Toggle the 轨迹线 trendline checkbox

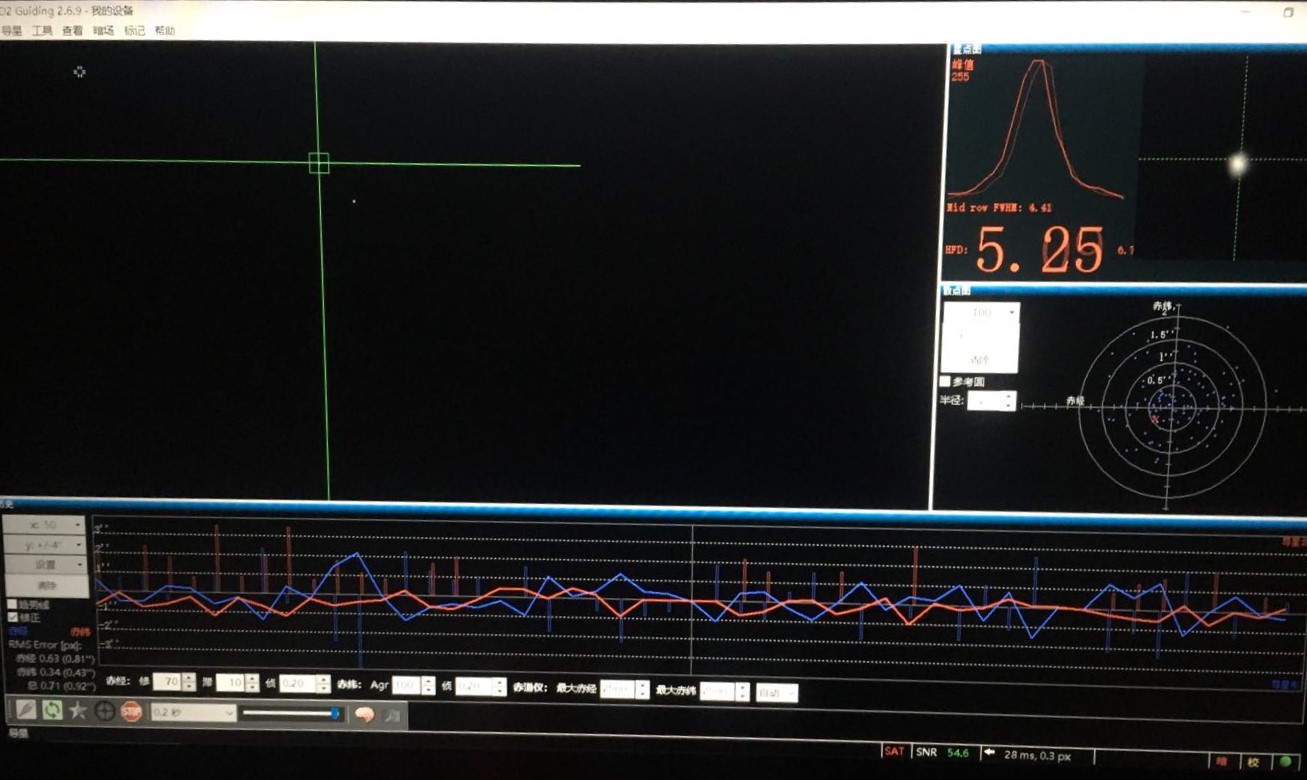pyautogui.click(x=12, y=605)
